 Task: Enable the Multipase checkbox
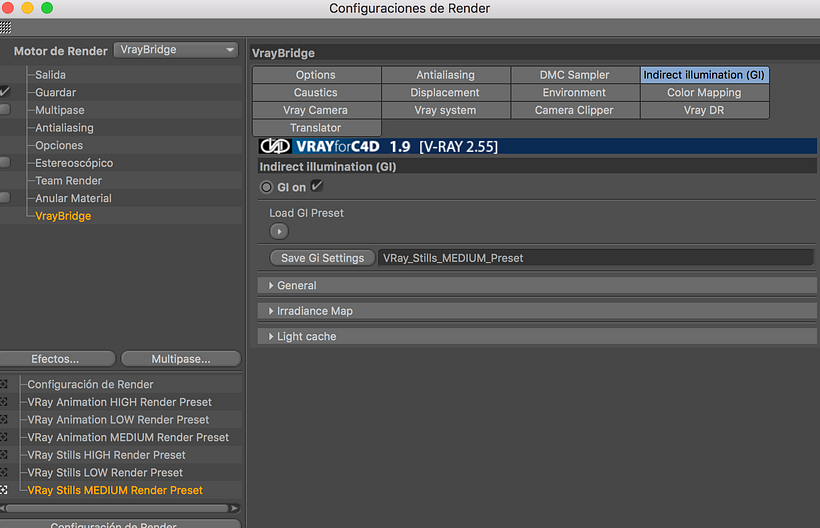click(x=5, y=110)
